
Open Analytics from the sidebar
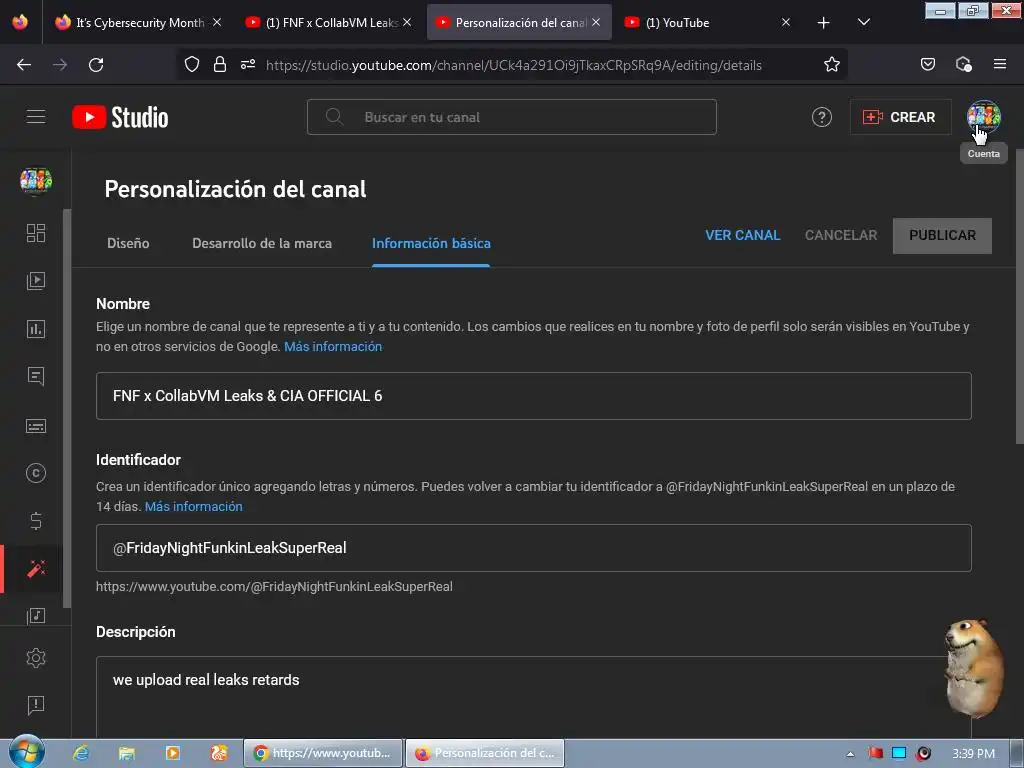(36, 328)
